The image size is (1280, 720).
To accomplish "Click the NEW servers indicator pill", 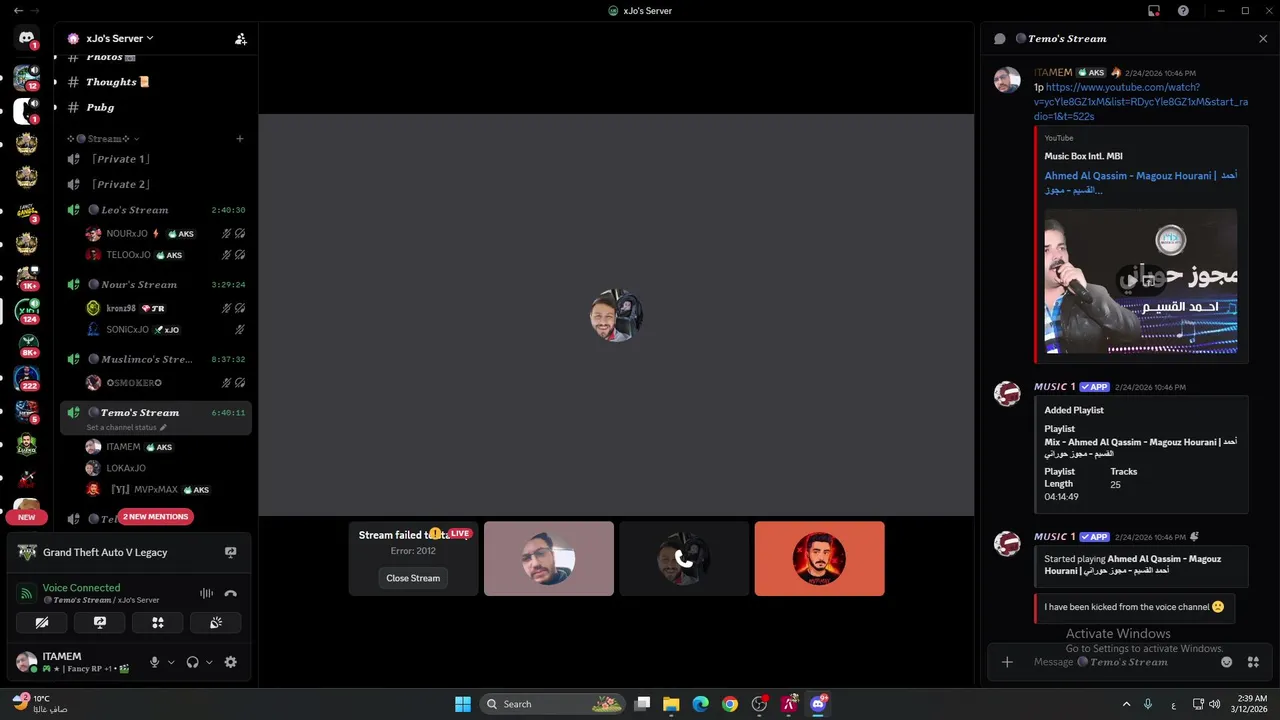I will tap(27, 517).
